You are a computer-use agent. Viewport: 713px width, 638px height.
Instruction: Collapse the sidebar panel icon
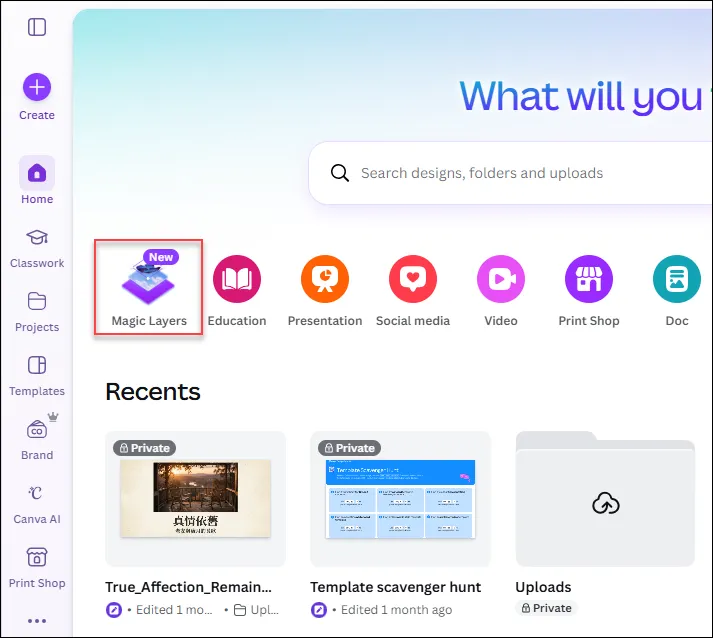point(37,27)
